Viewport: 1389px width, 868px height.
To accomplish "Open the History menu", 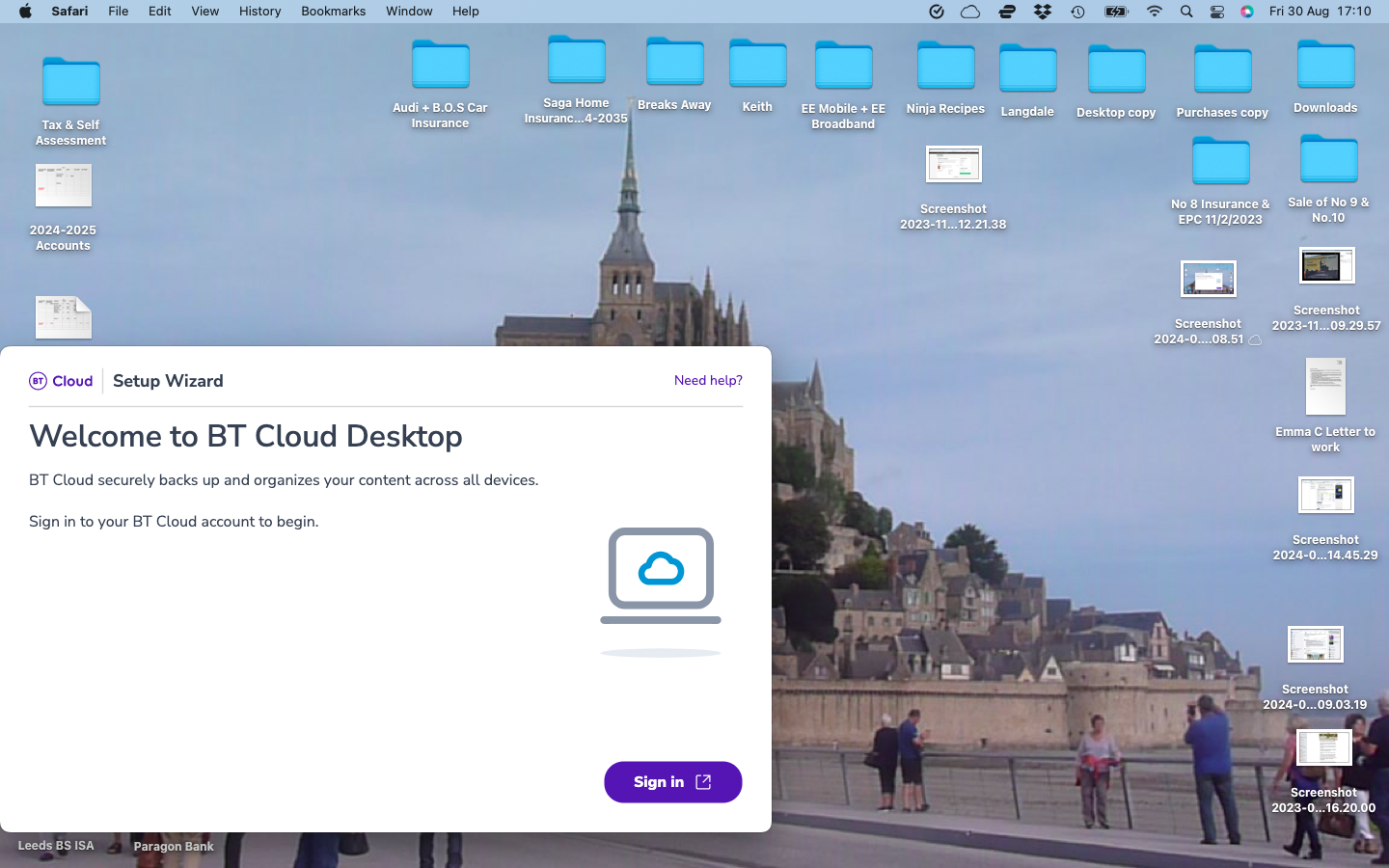I will (x=260, y=12).
